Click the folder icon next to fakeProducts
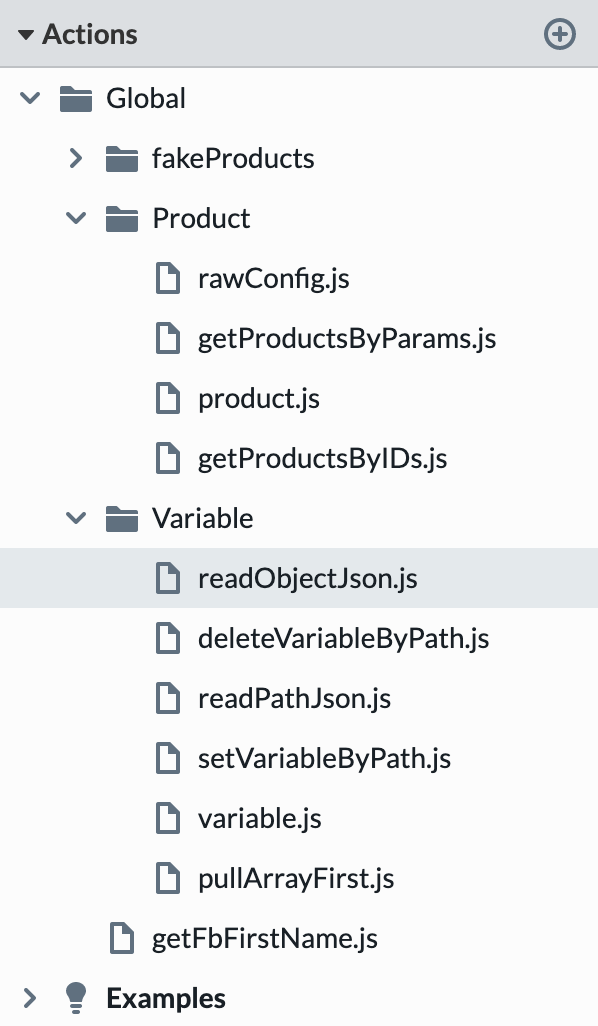 [x=121, y=158]
